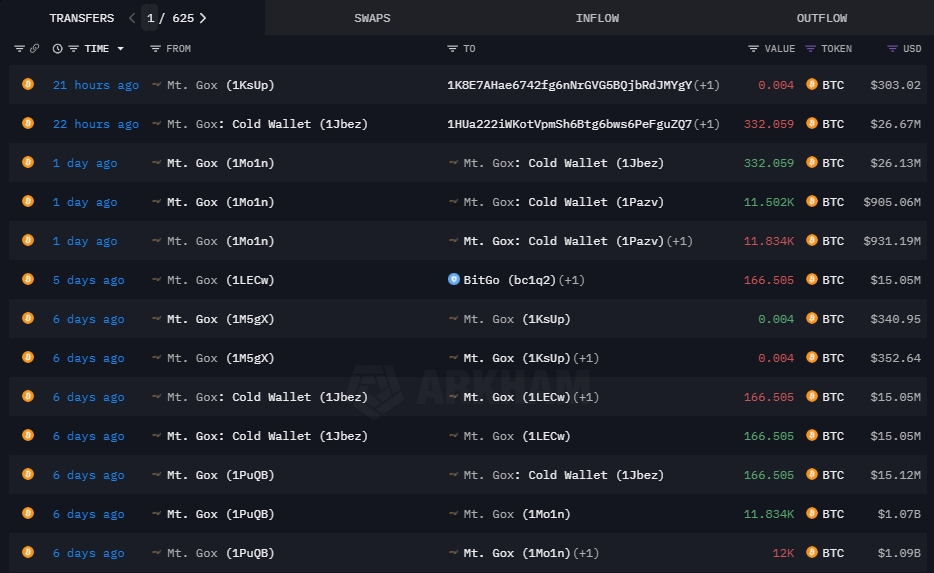Open the BitGo (bc1q2) recipient
Screen dimensions: 934x573
click(x=509, y=280)
